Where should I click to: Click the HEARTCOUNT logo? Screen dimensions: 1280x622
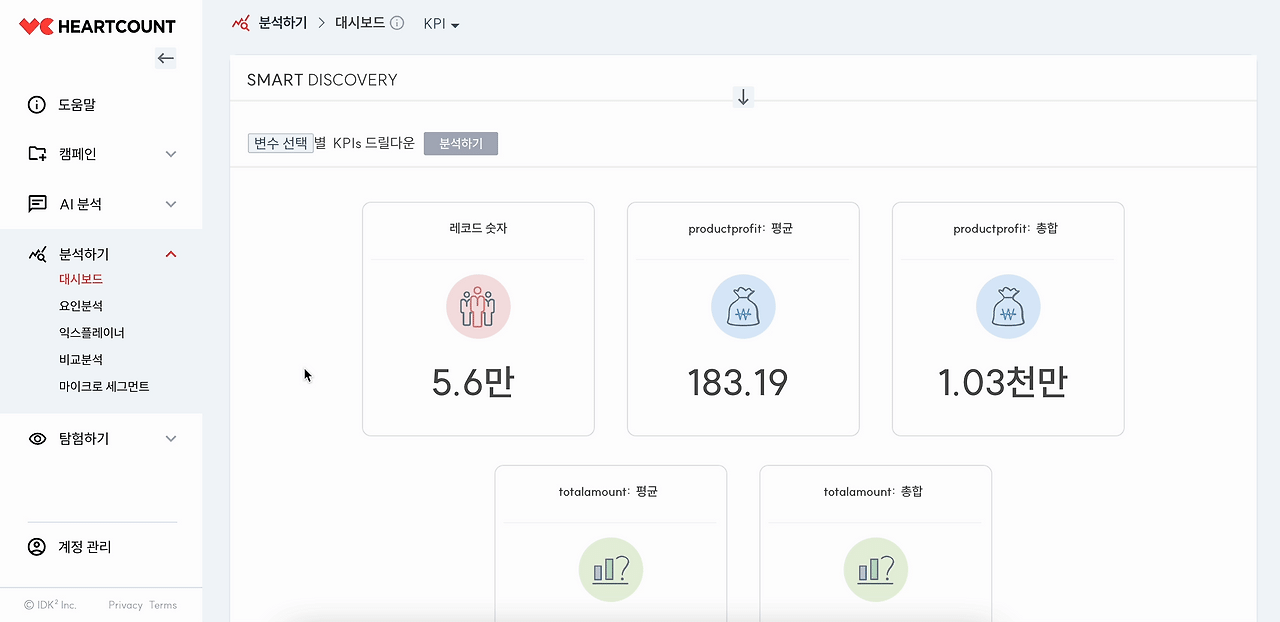click(x=95, y=25)
